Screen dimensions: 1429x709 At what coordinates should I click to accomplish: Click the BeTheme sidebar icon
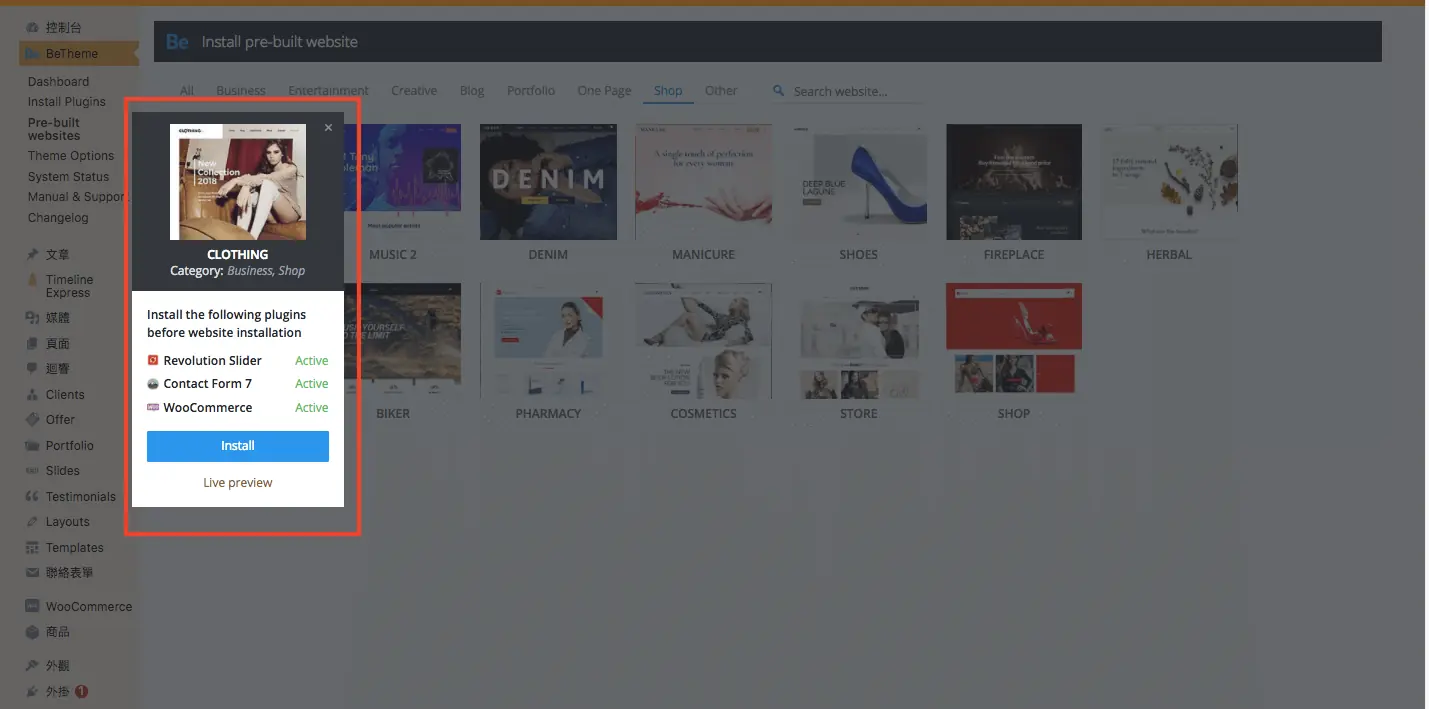point(33,54)
